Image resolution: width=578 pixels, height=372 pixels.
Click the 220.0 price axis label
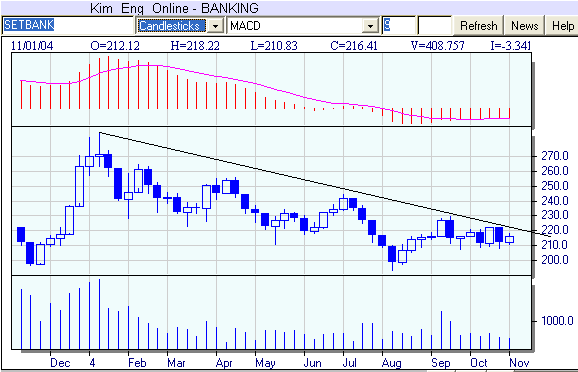(x=555, y=230)
